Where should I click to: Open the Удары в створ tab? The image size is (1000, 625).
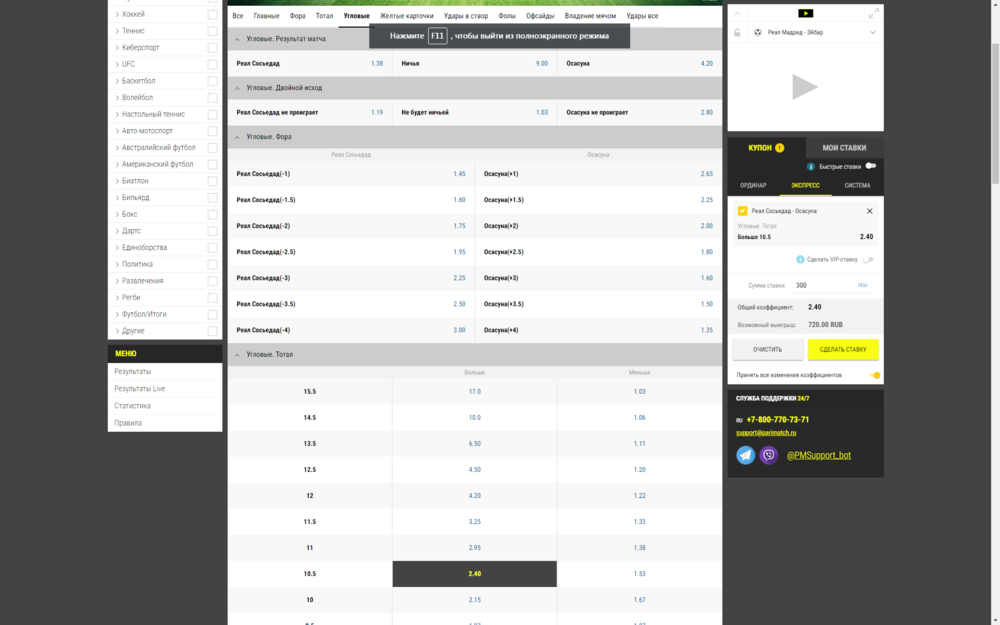point(466,16)
